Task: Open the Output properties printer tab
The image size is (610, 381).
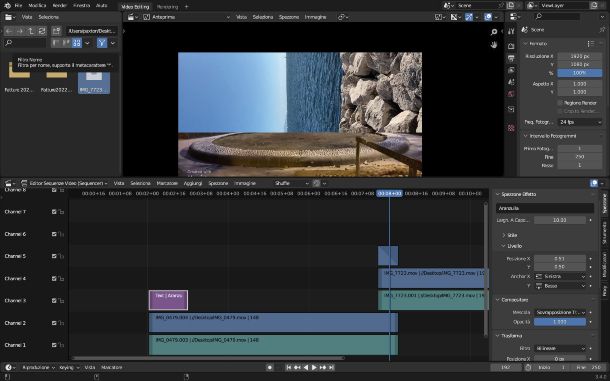Action: (511, 58)
